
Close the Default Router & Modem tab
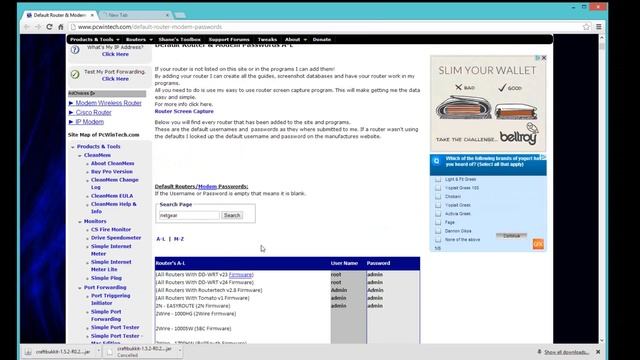pos(92,15)
